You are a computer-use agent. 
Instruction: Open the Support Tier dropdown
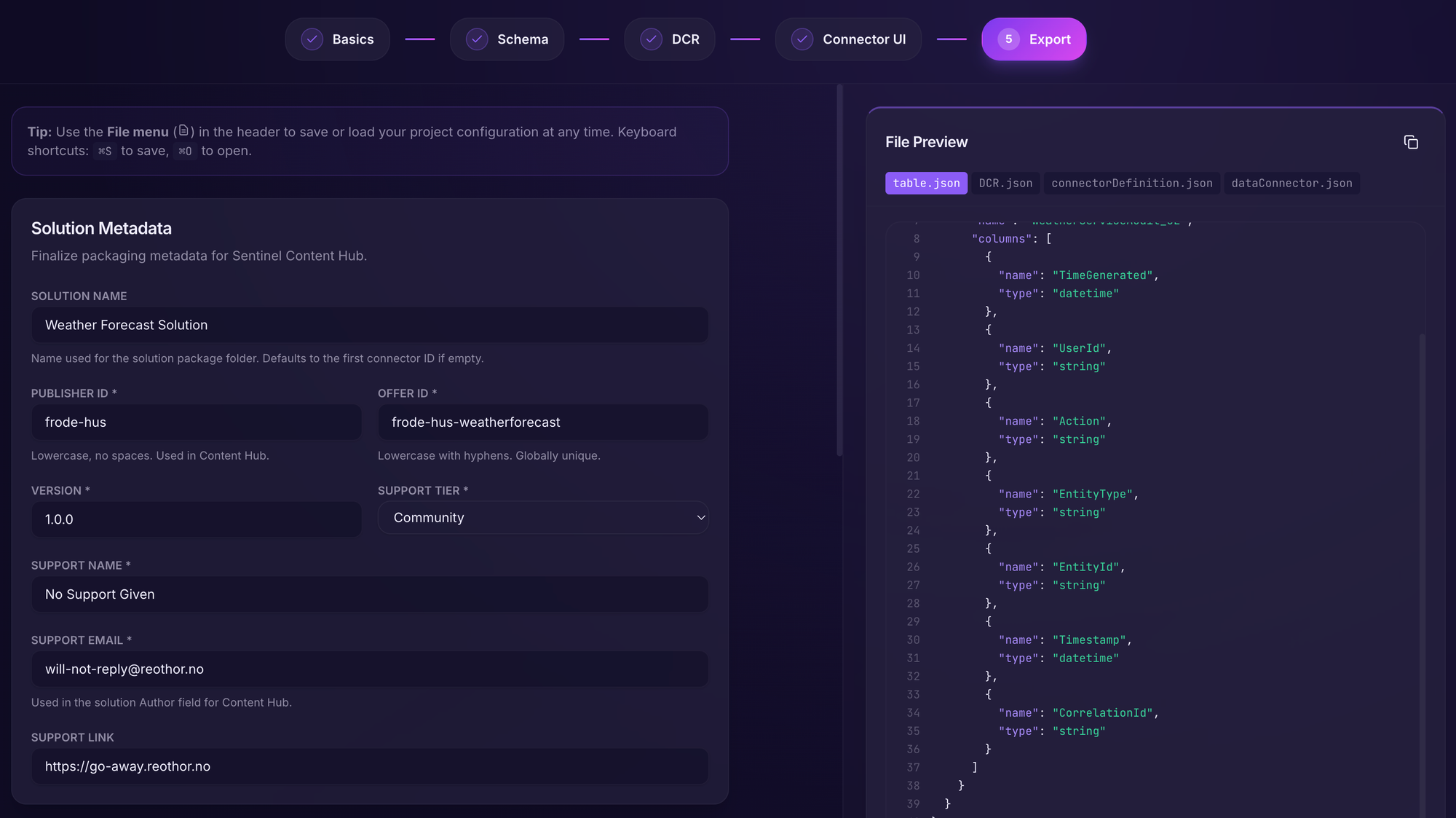542,518
